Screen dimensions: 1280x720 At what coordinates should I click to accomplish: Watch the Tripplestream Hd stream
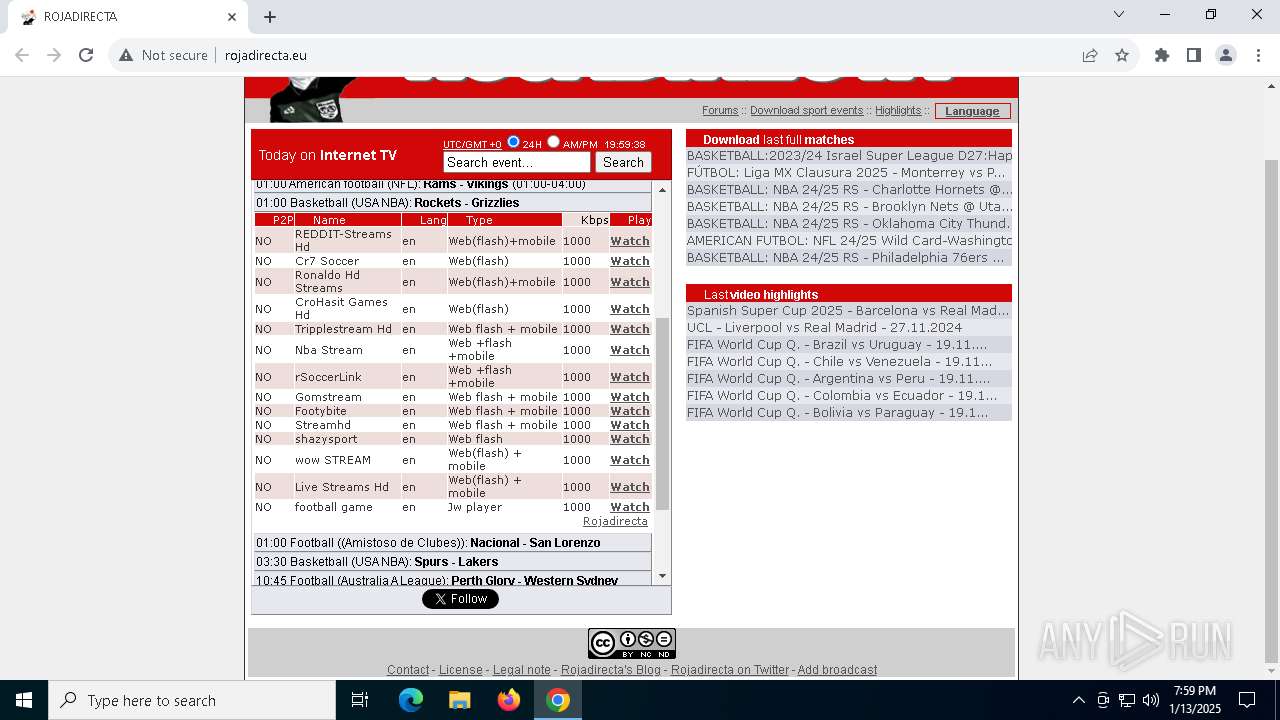(630, 329)
